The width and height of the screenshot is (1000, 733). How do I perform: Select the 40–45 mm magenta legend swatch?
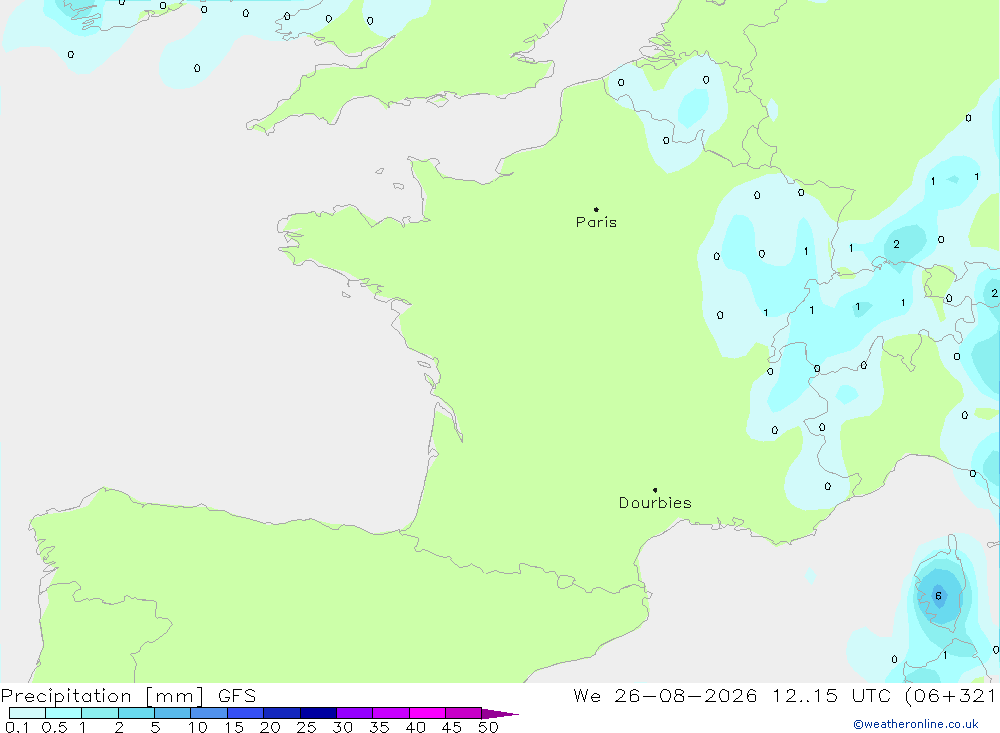click(427, 713)
